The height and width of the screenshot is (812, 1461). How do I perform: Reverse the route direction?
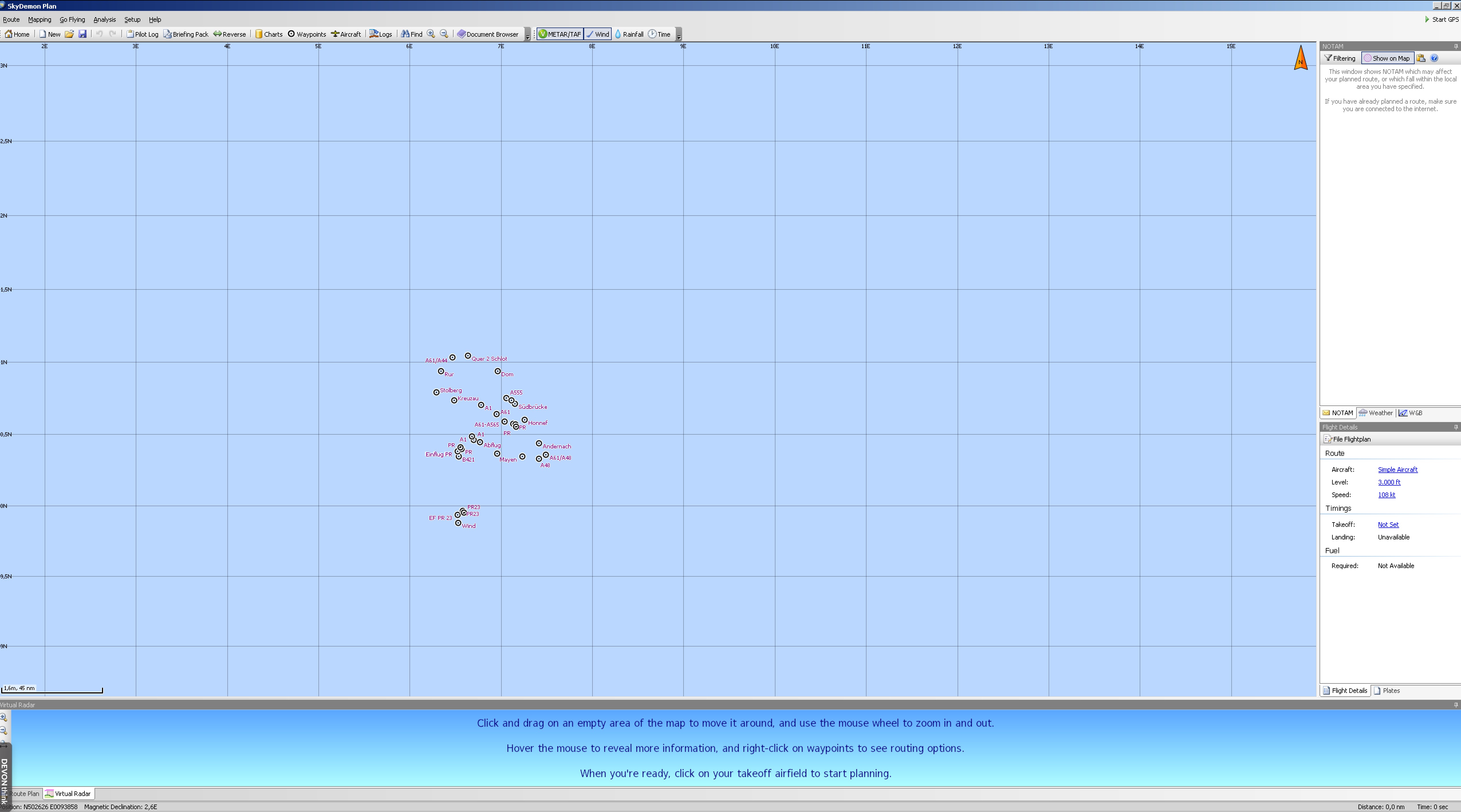point(230,34)
